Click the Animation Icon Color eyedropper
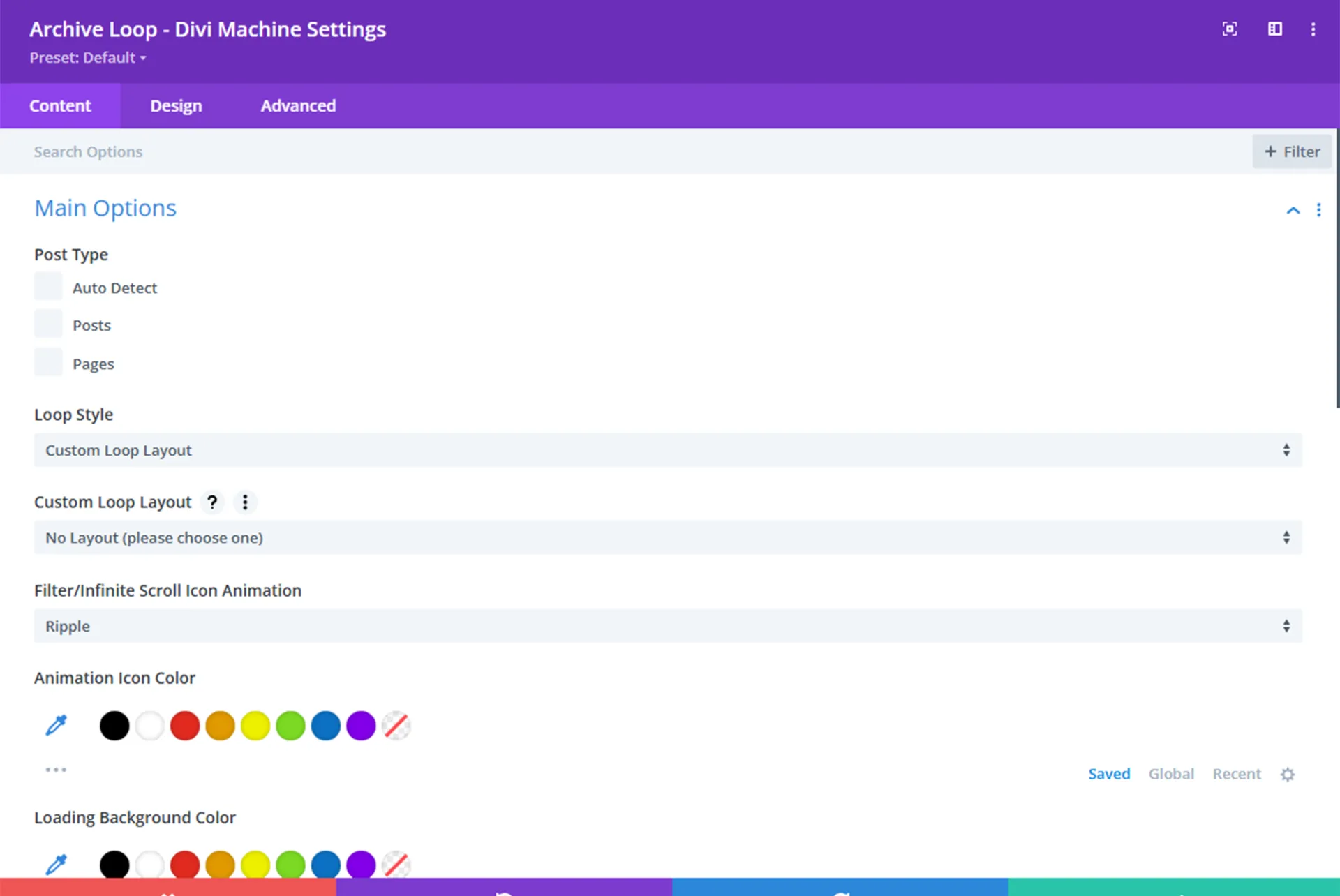Image resolution: width=1340 pixels, height=896 pixels. [x=57, y=726]
